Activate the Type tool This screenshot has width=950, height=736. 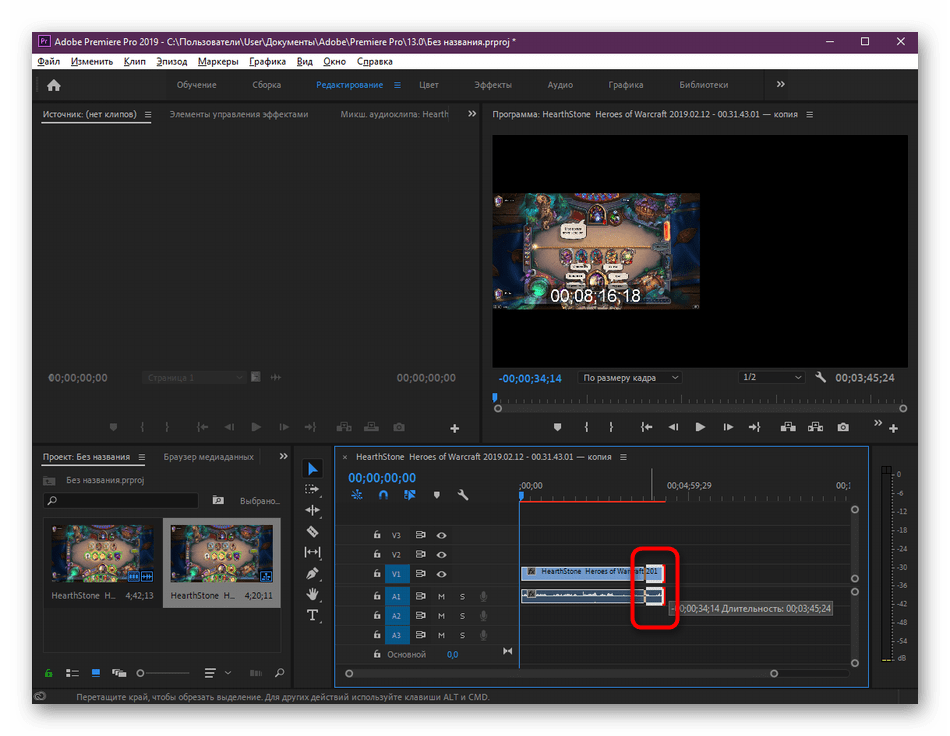(313, 615)
